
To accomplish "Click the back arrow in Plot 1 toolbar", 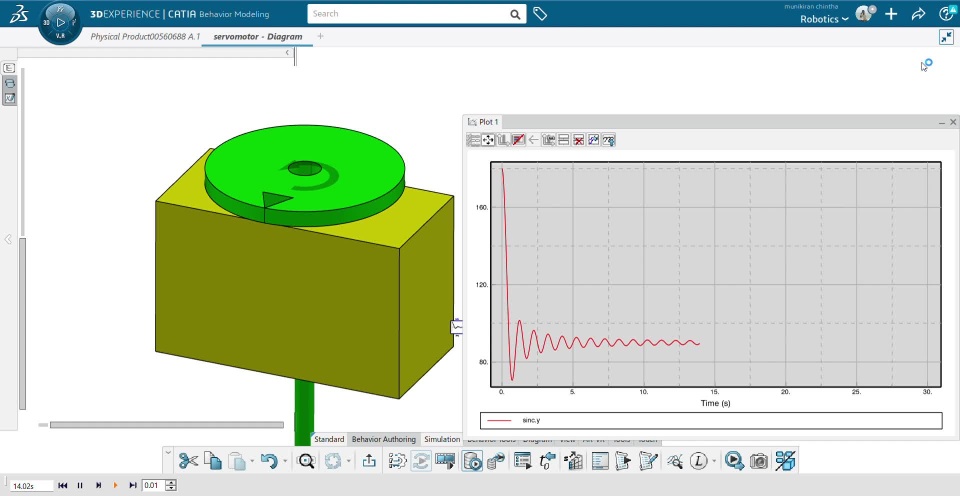I will point(533,140).
